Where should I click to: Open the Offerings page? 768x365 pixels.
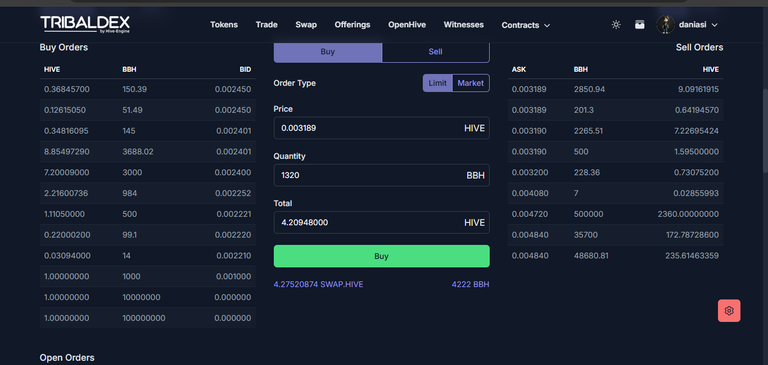click(352, 24)
